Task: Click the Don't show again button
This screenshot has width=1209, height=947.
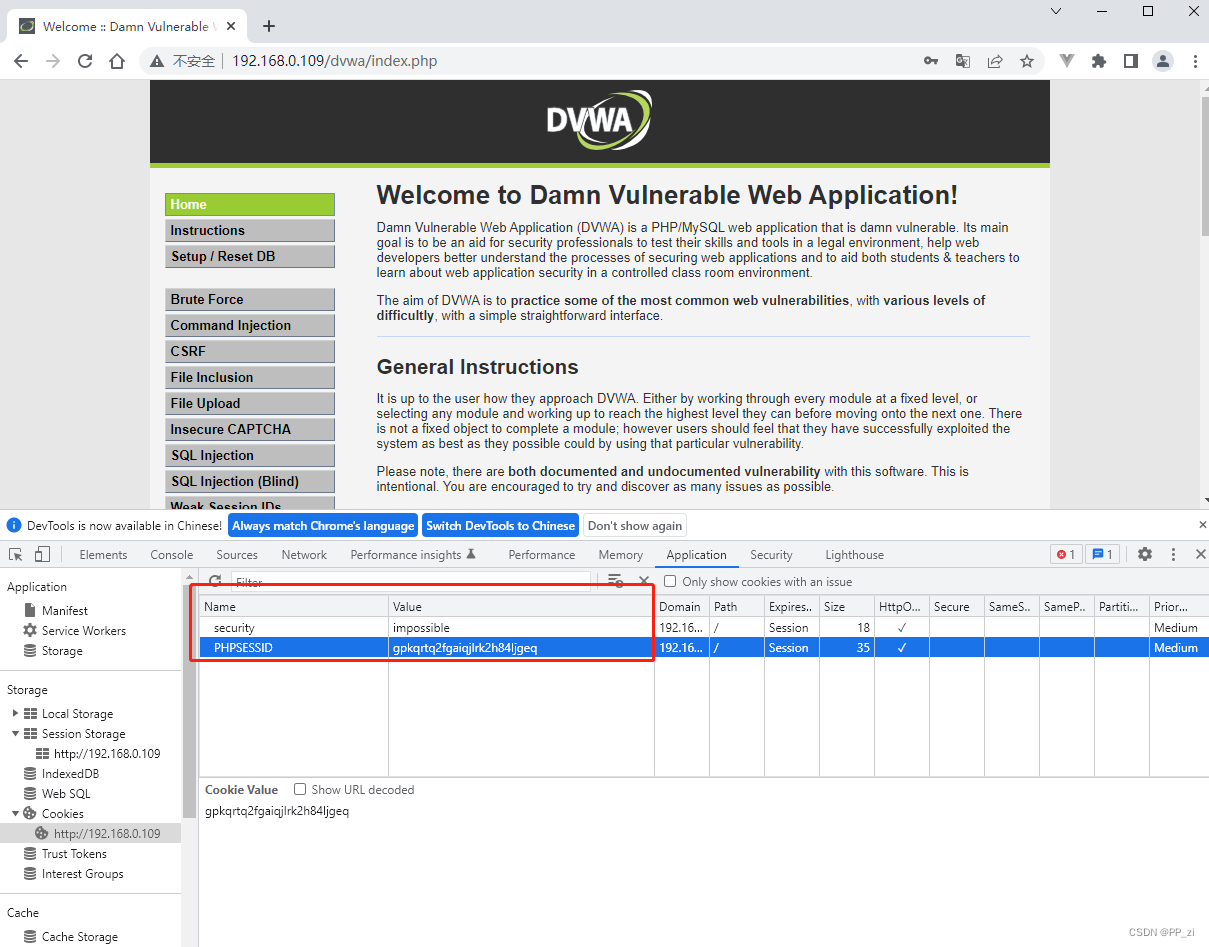Action: click(x=635, y=526)
